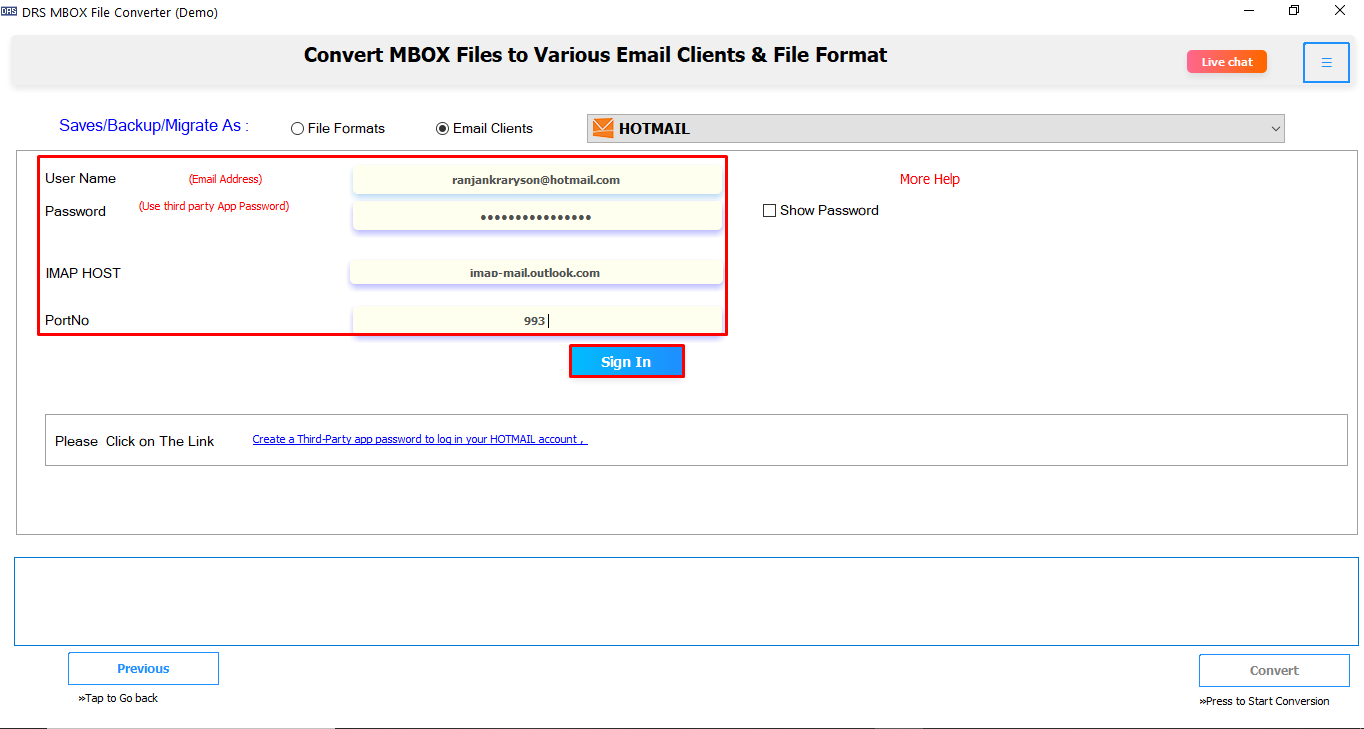The image size is (1364, 729).
Task: Click into the Password field
Action: (x=536, y=217)
